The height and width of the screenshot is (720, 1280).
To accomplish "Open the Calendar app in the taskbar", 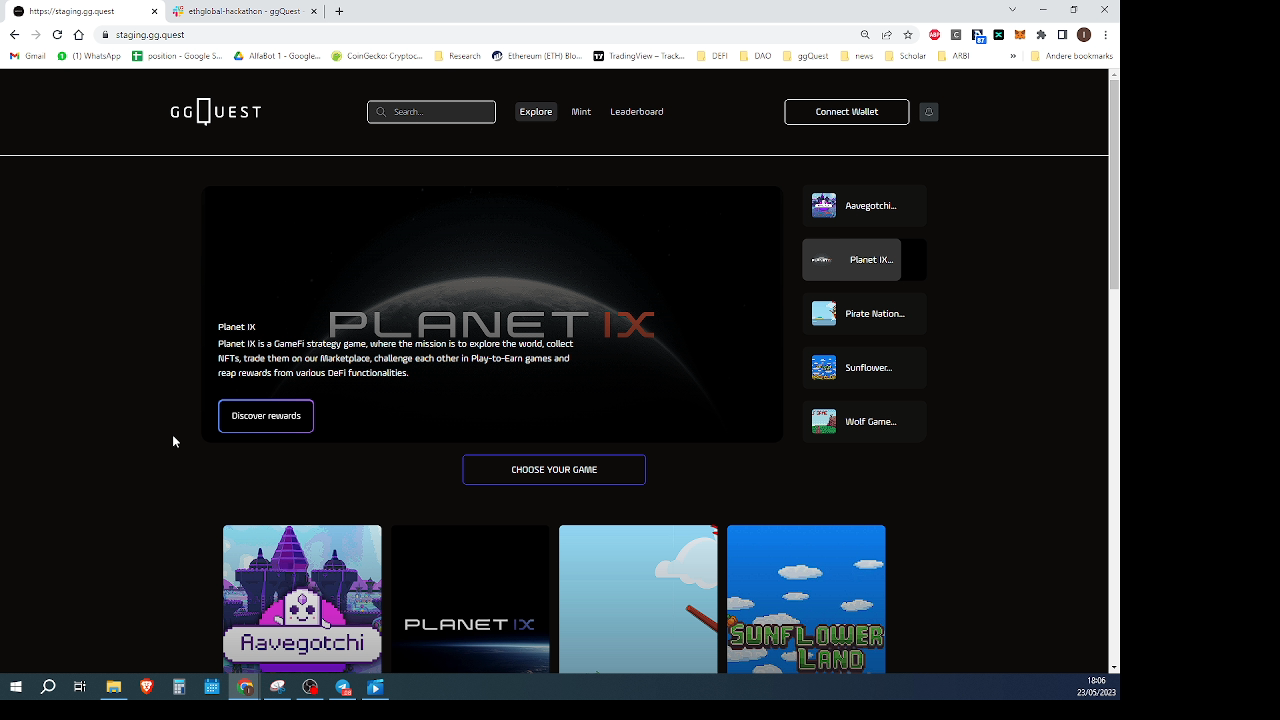I will 212,687.
